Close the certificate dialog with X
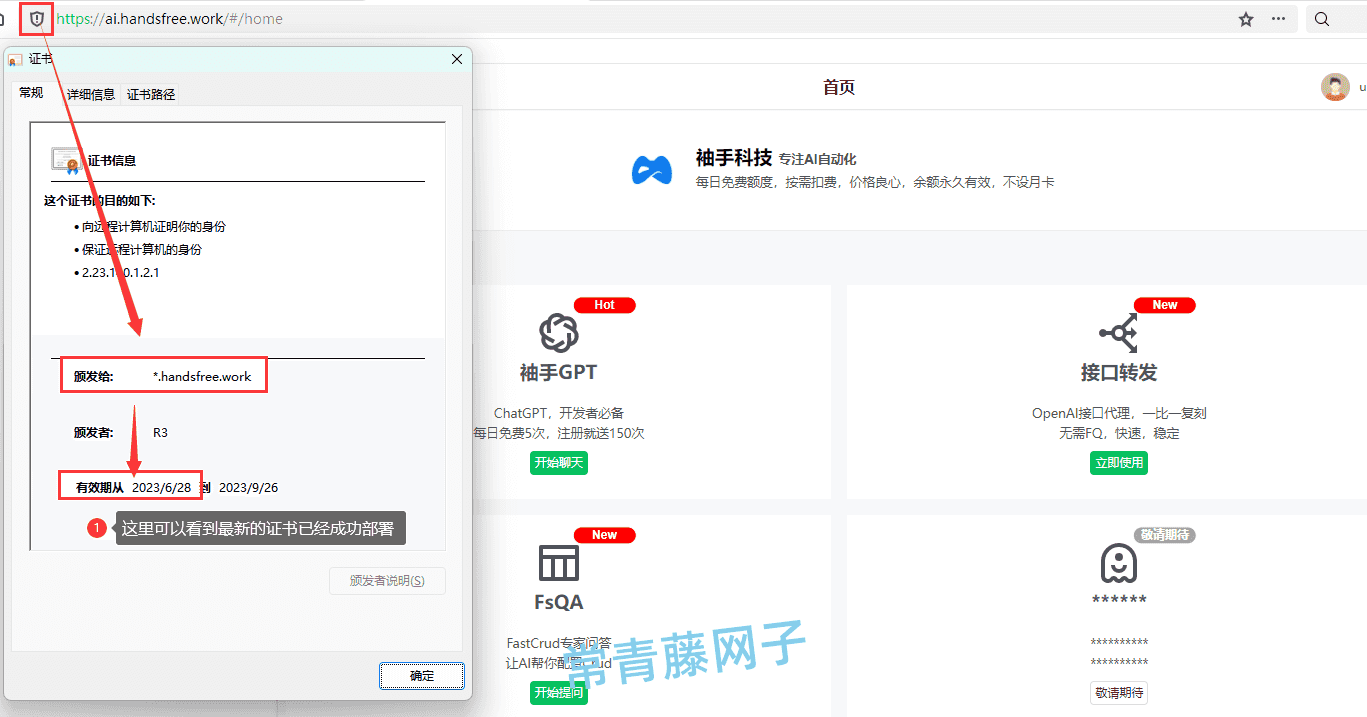 (457, 60)
